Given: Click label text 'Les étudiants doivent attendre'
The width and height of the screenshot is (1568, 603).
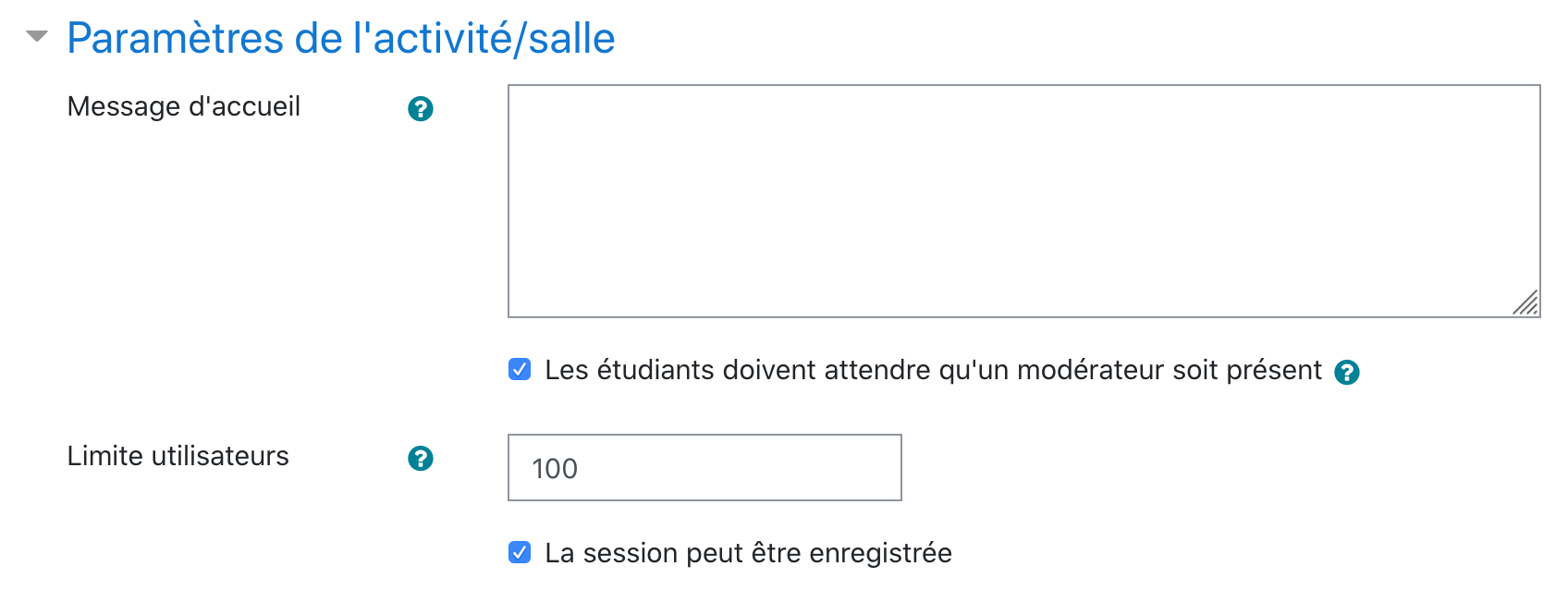Looking at the screenshot, I should [x=932, y=370].
